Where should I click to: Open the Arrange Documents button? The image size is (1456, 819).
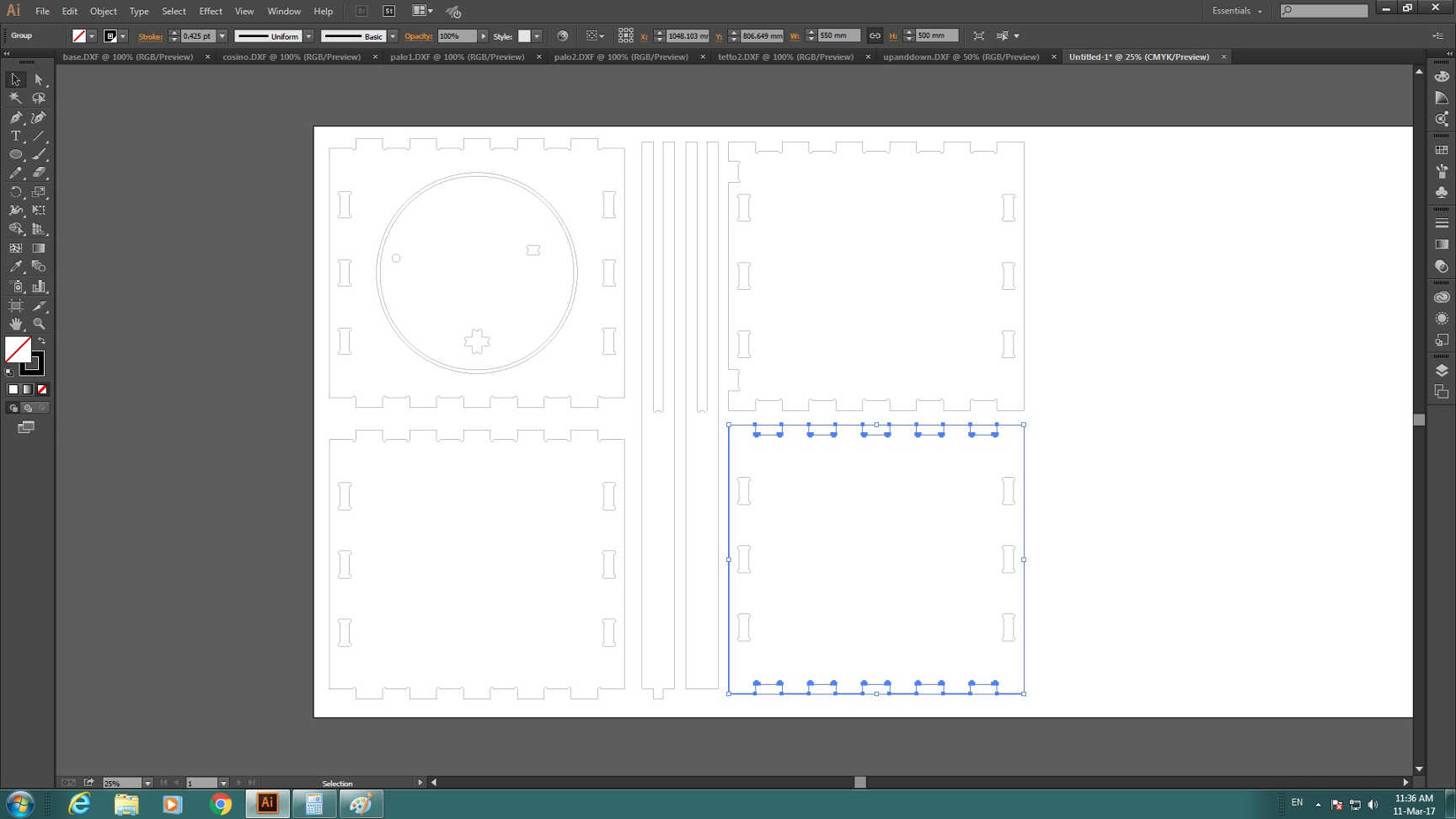(x=422, y=11)
